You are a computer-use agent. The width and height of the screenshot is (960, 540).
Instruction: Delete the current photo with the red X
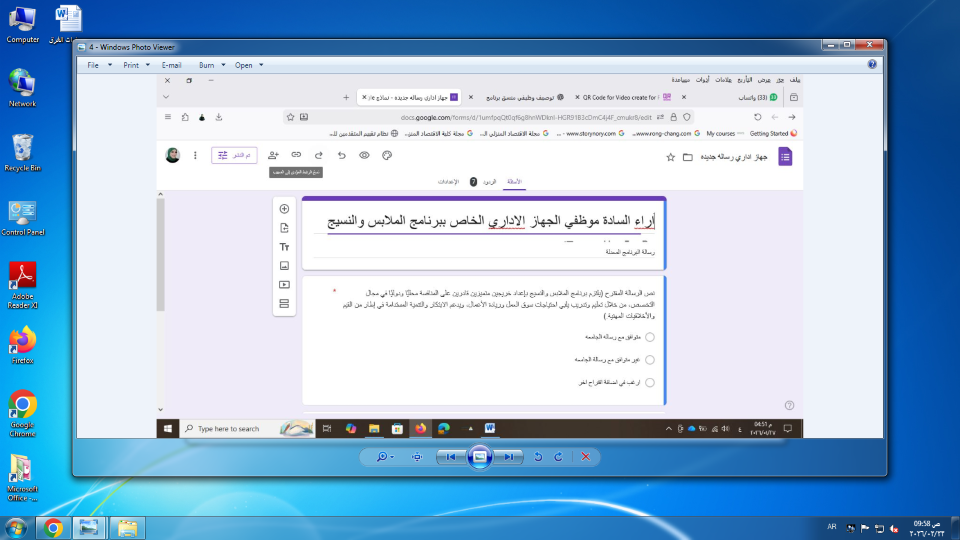pos(586,456)
